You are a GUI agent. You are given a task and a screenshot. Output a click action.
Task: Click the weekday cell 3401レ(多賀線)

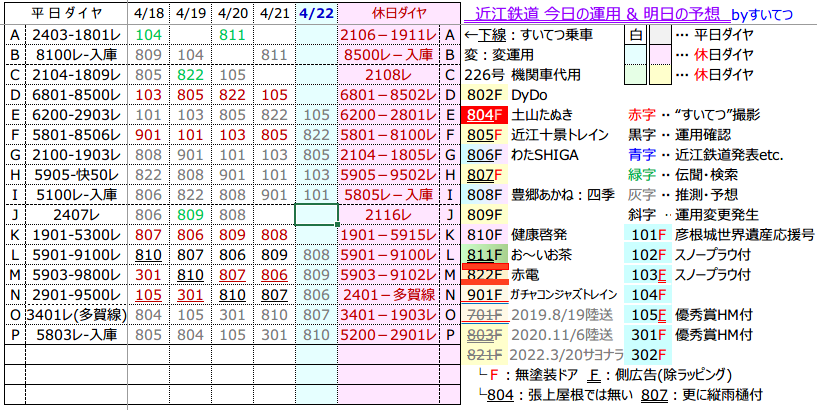(77, 315)
